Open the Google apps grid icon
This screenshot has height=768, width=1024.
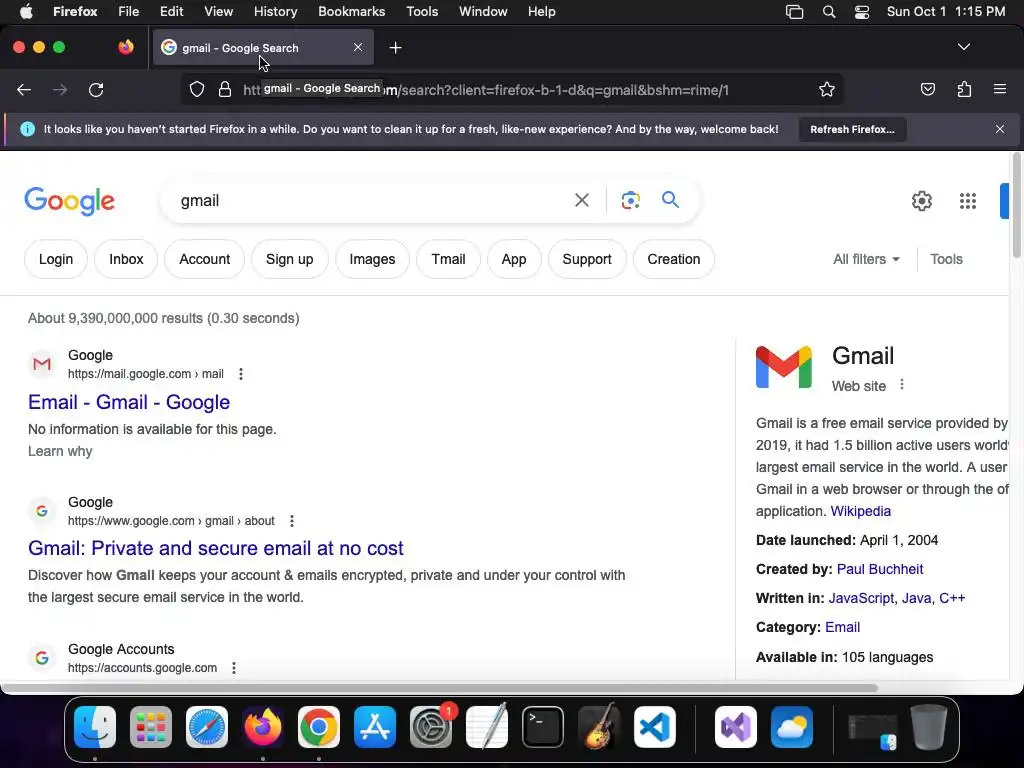pyautogui.click(x=968, y=200)
